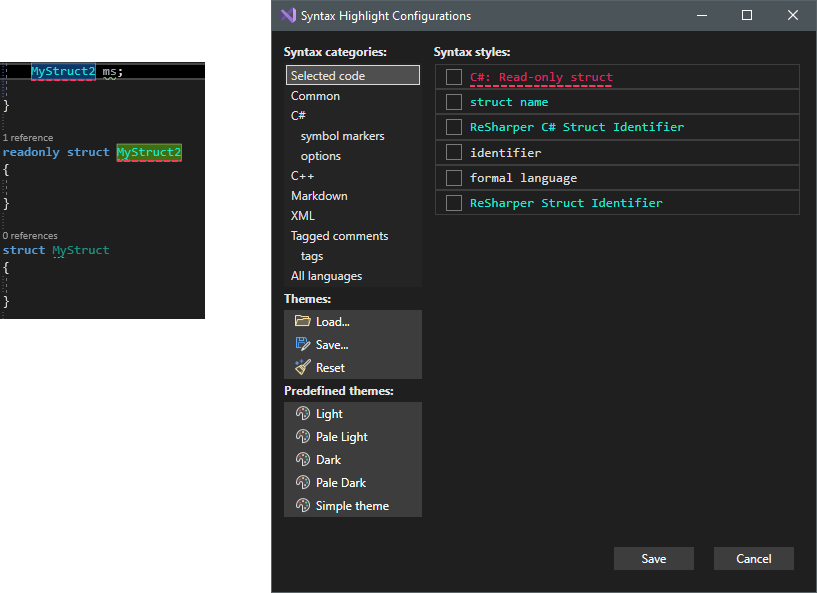This screenshot has height=593, width=817.
Task: Enable the 'C#: Read-only struct' checkbox
Action: tap(453, 76)
